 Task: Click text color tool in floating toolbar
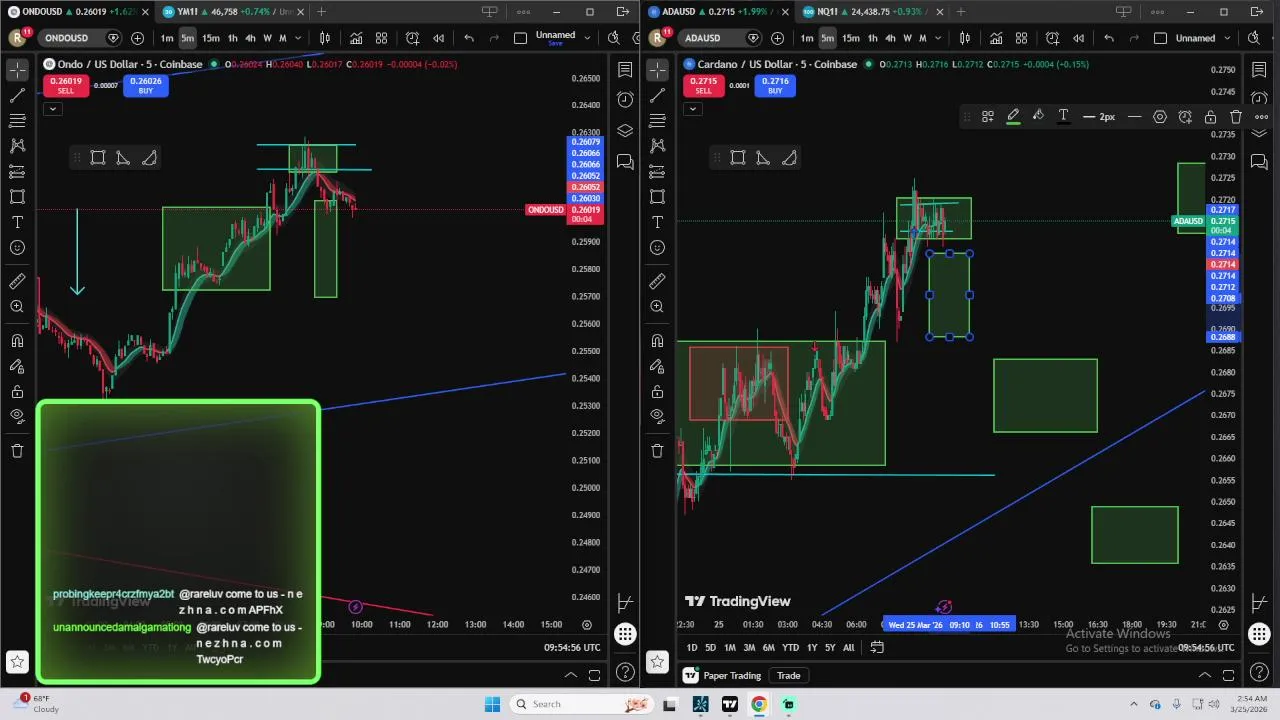click(x=1063, y=117)
